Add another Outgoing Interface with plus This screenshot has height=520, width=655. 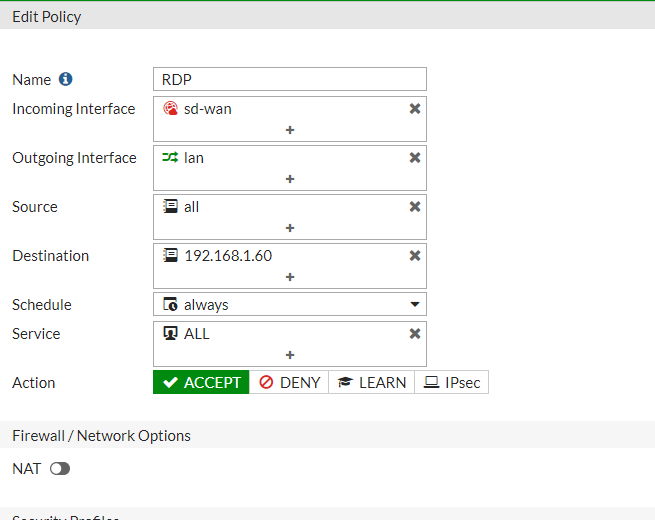pos(290,179)
